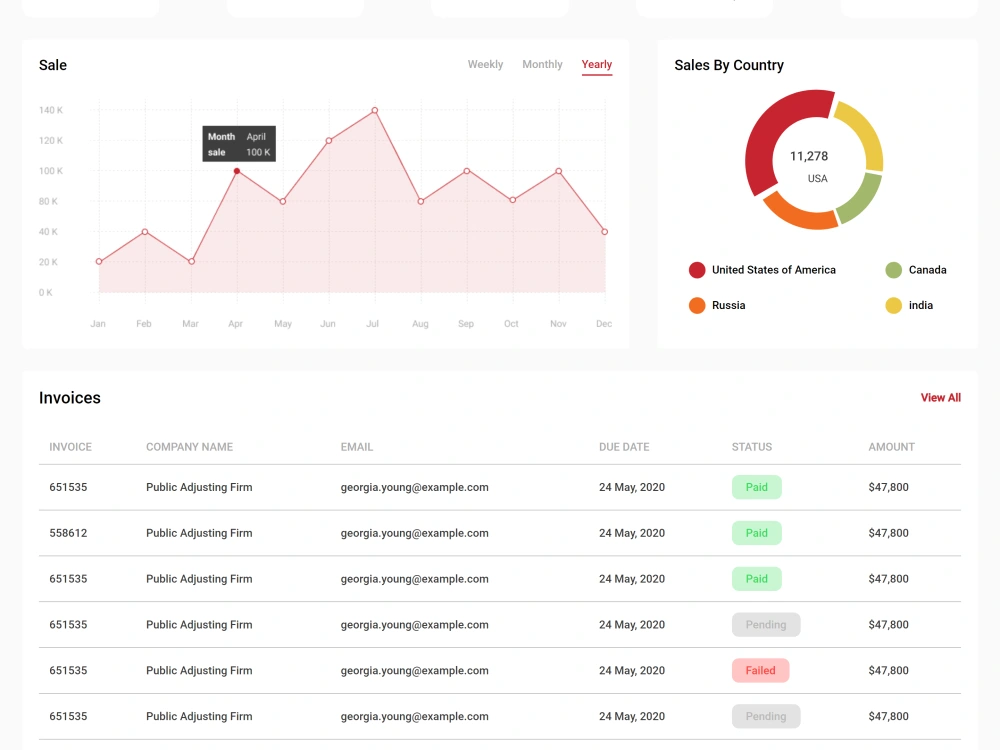Open View All invoices link
The height and width of the screenshot is (750, 1000).
point(940,397)
